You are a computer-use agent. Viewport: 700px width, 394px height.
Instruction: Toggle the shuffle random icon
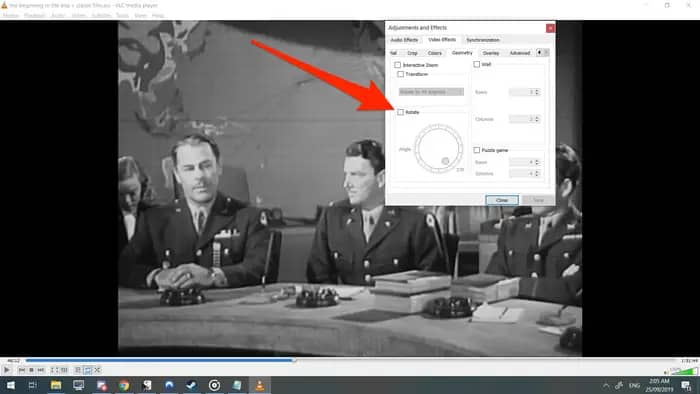coord(97,370)
